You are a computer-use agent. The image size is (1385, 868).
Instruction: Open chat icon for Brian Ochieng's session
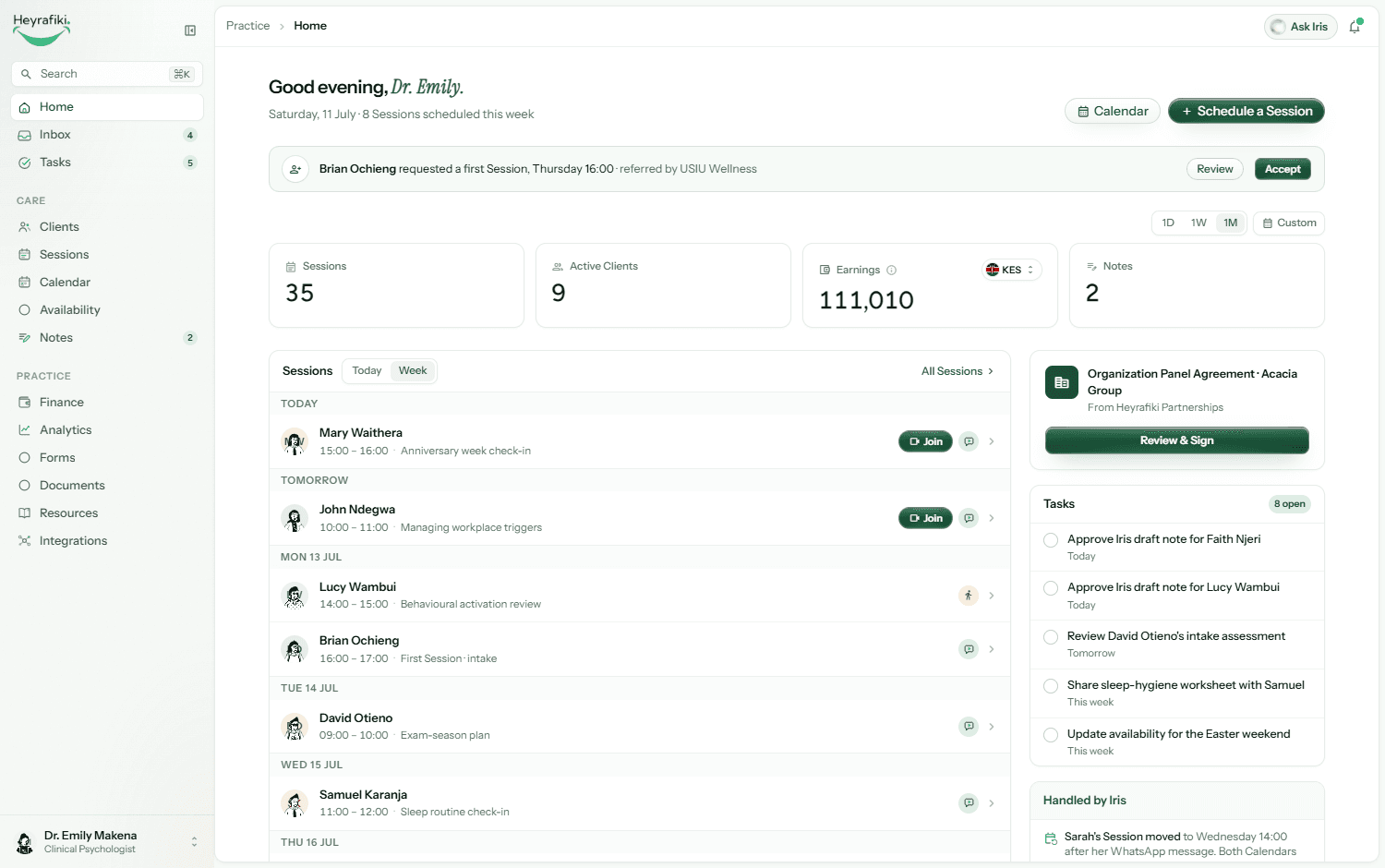(x=969, y=649)
